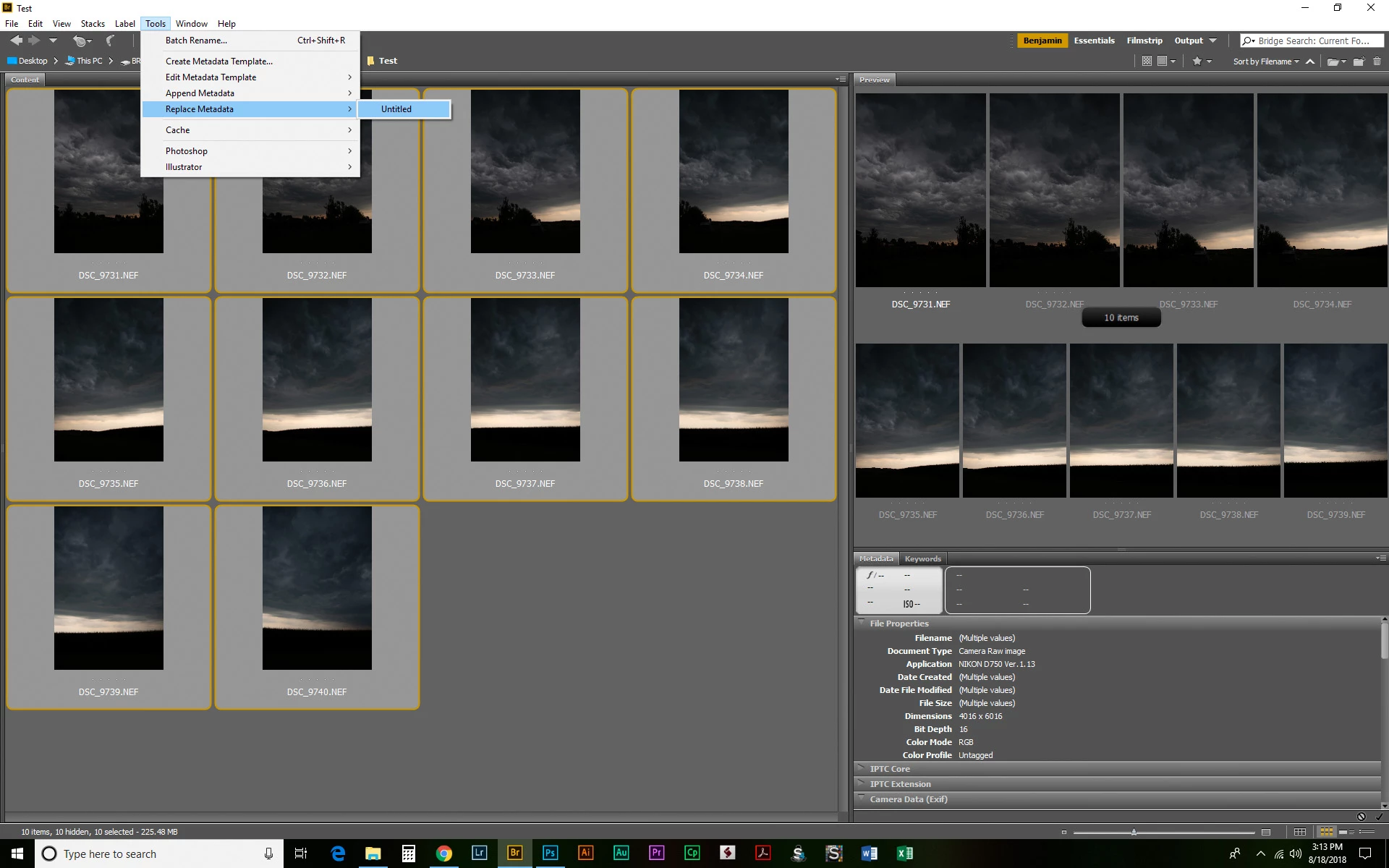Create new folder via toolbar icon
The height and width of the screenshot is (868, 1389).
click(x=1359, y=61)
